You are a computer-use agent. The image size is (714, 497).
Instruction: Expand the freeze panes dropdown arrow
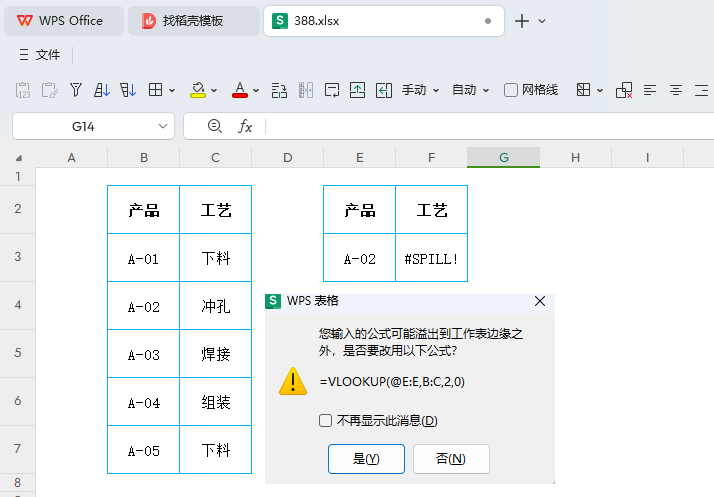[x=600, y=91]
